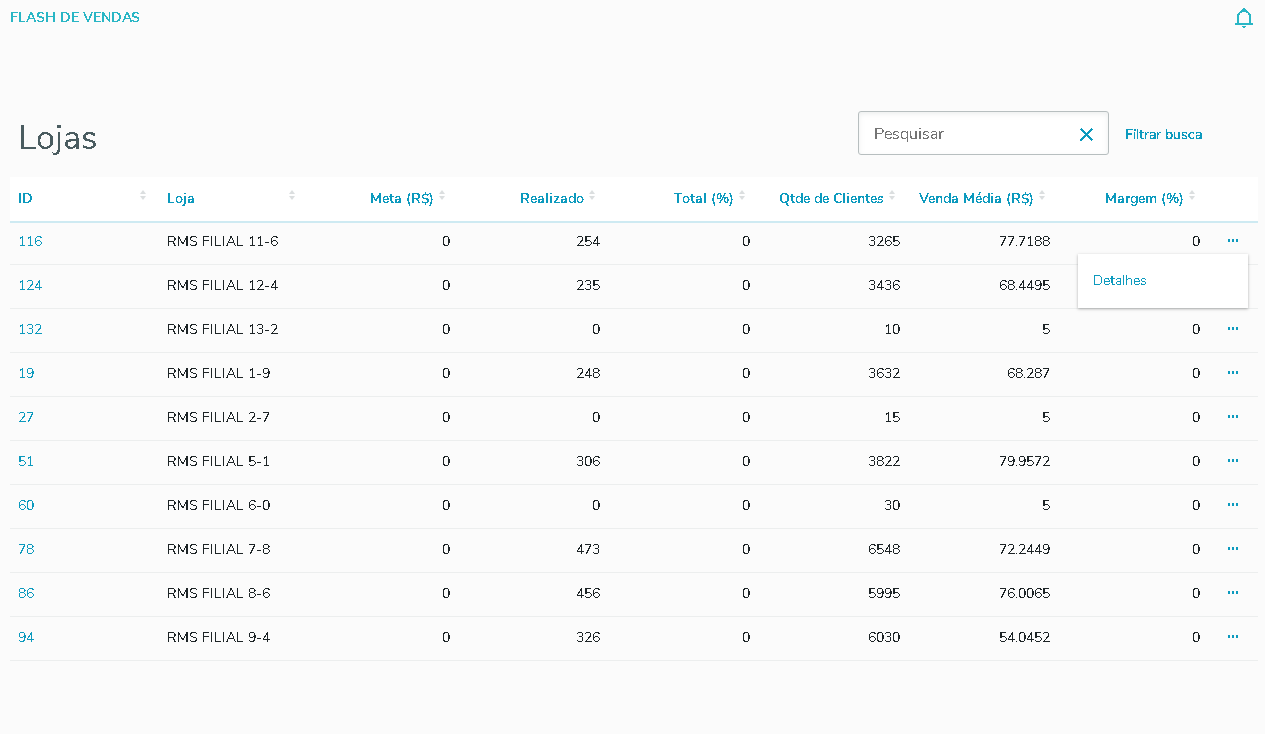Click the three-dot icon for RMS FILIAL 9-4
This screenshot has height=734, width=1265.
[x=1233, y=637]
